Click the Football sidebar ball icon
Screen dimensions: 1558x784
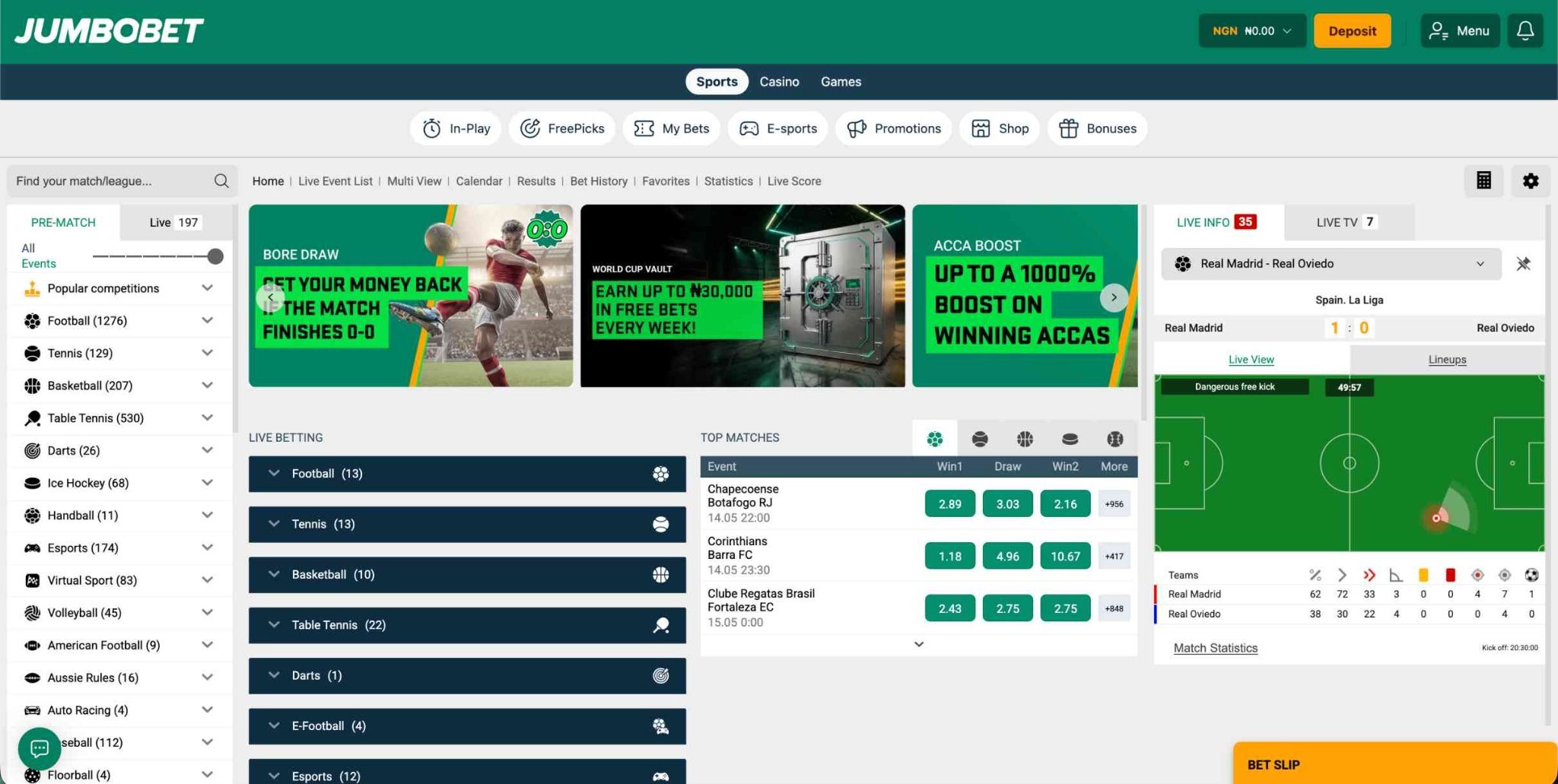(32, 321)
